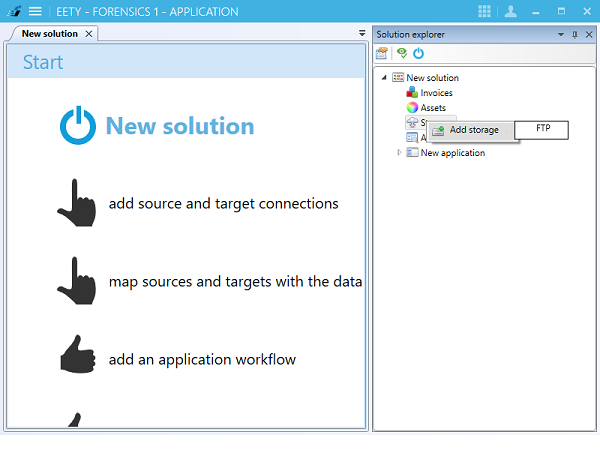Choose Add storage from context menu

tap(473, 130)
